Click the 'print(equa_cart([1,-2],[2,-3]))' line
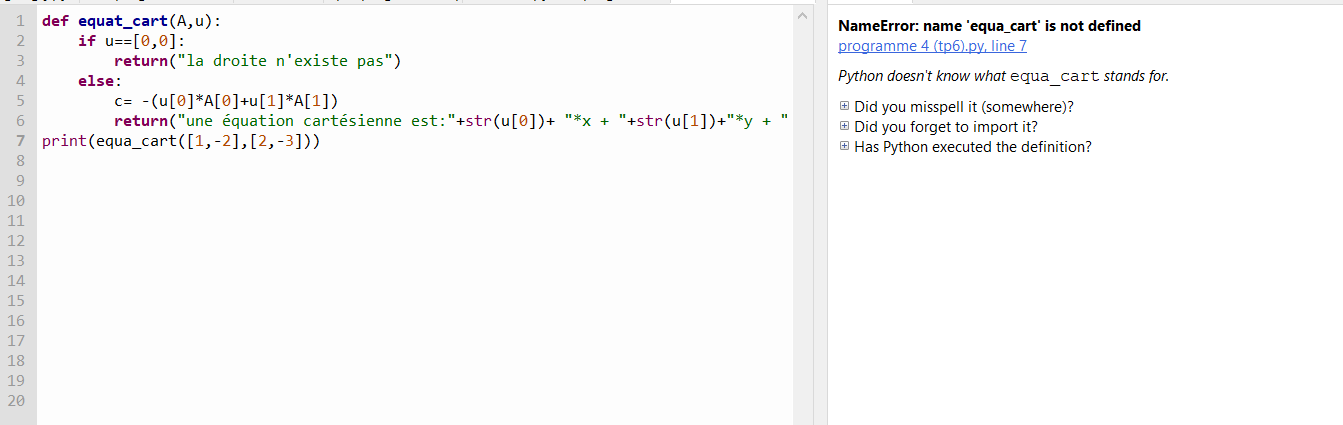Viewport: 1343px width, 425px height. (181, 141)
